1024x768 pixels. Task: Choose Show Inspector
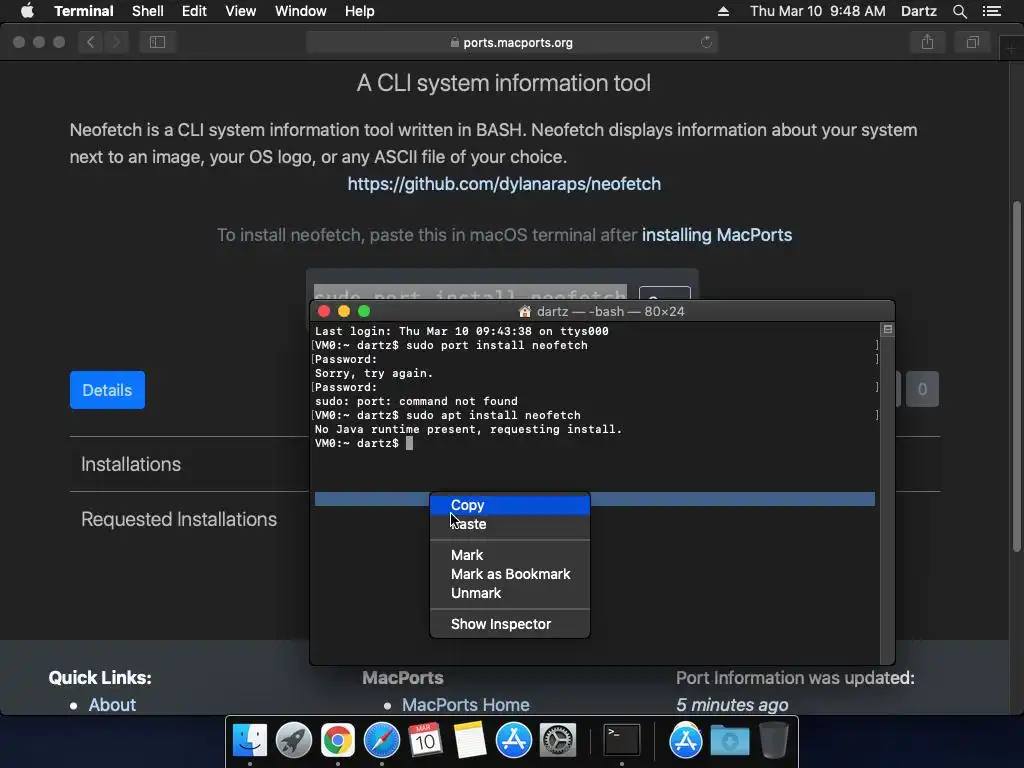(x=510, y=624)
